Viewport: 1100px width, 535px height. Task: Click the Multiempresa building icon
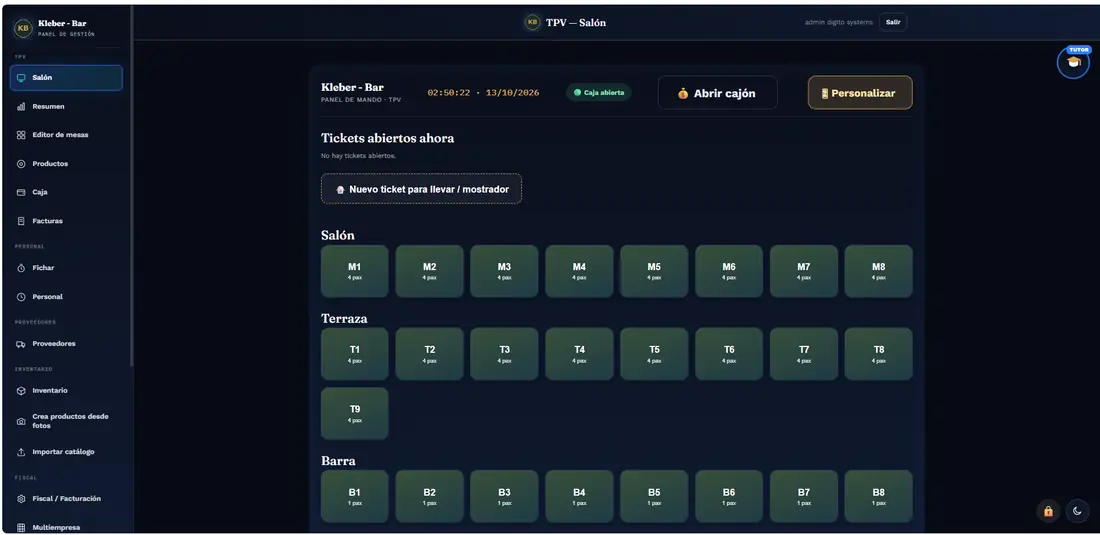click(21, 527)
